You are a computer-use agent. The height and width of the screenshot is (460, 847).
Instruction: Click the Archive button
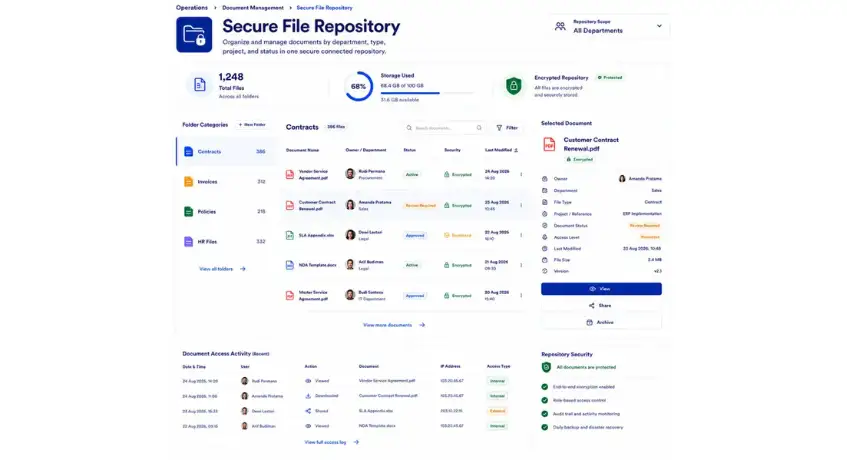601,322
